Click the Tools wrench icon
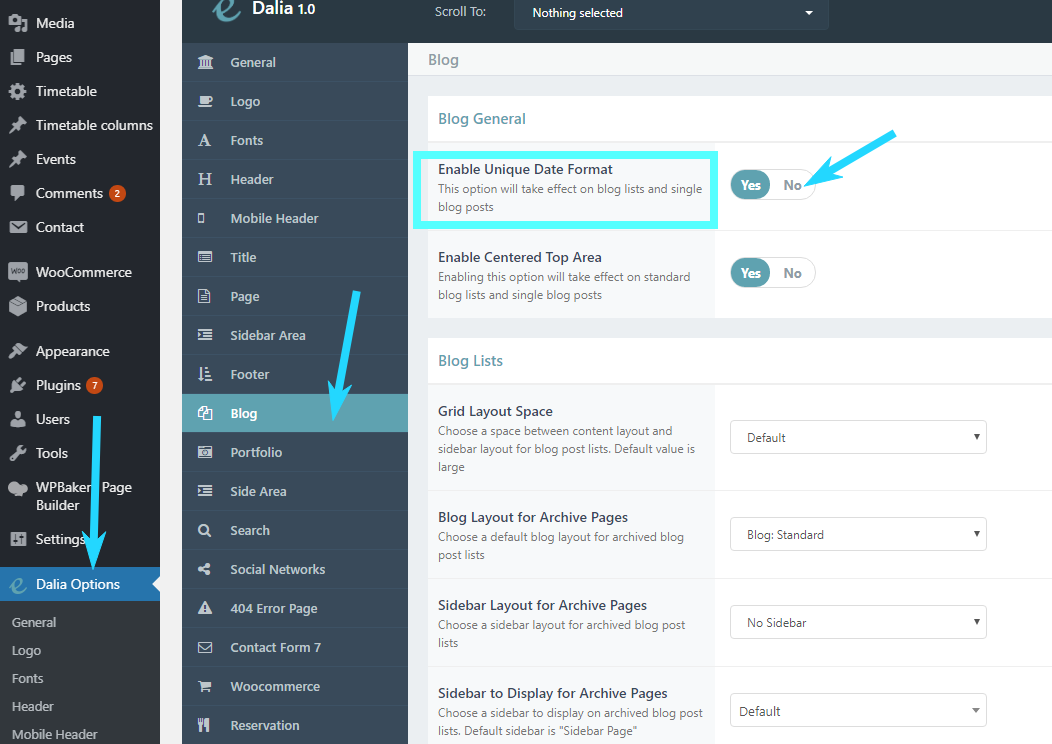The height and width of the screenshot is (744, 1052). pyautogui.click(x=18, y=453)
